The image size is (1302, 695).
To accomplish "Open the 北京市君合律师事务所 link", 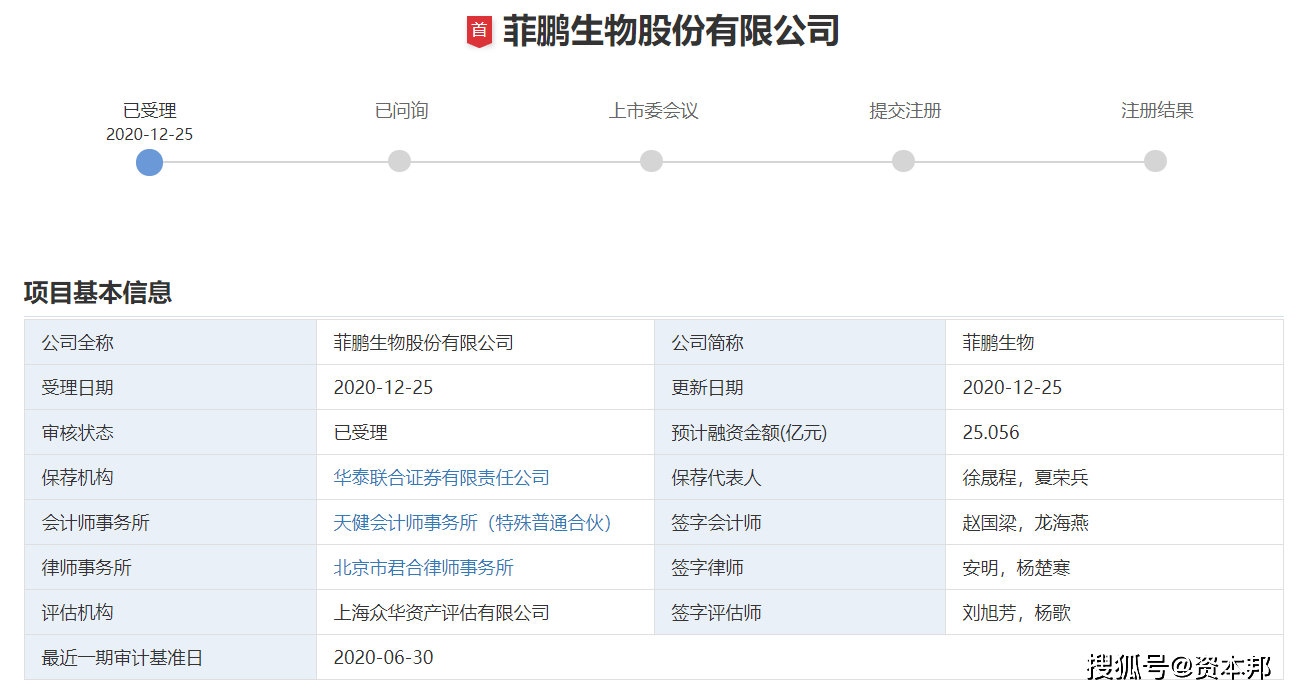I will 423,568.
